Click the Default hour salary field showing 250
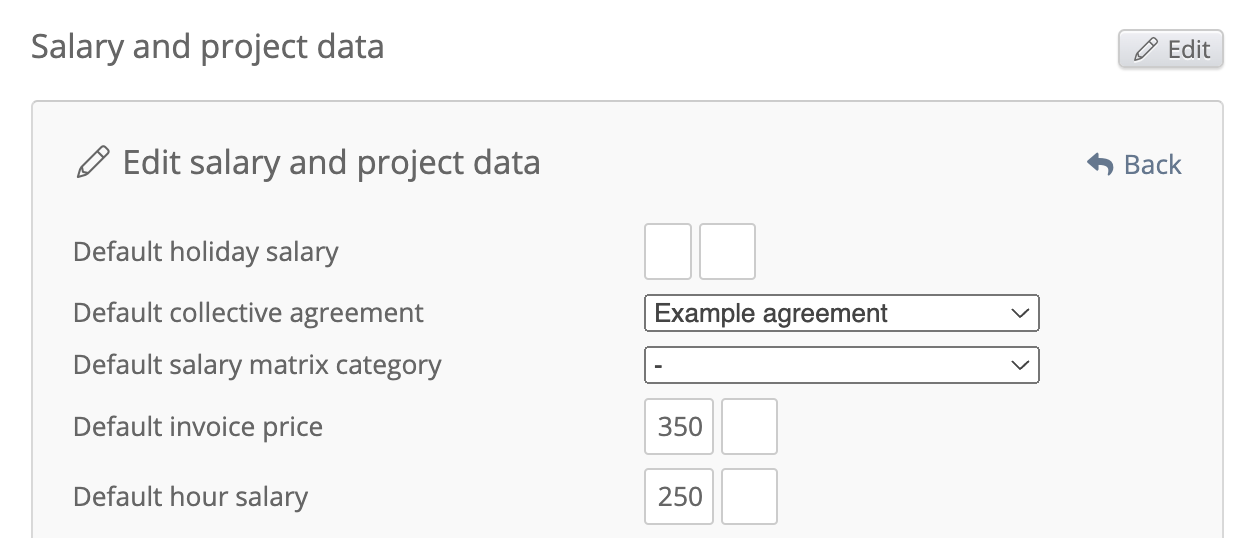This screenshot has width=1246, height=538. point(679,496)
